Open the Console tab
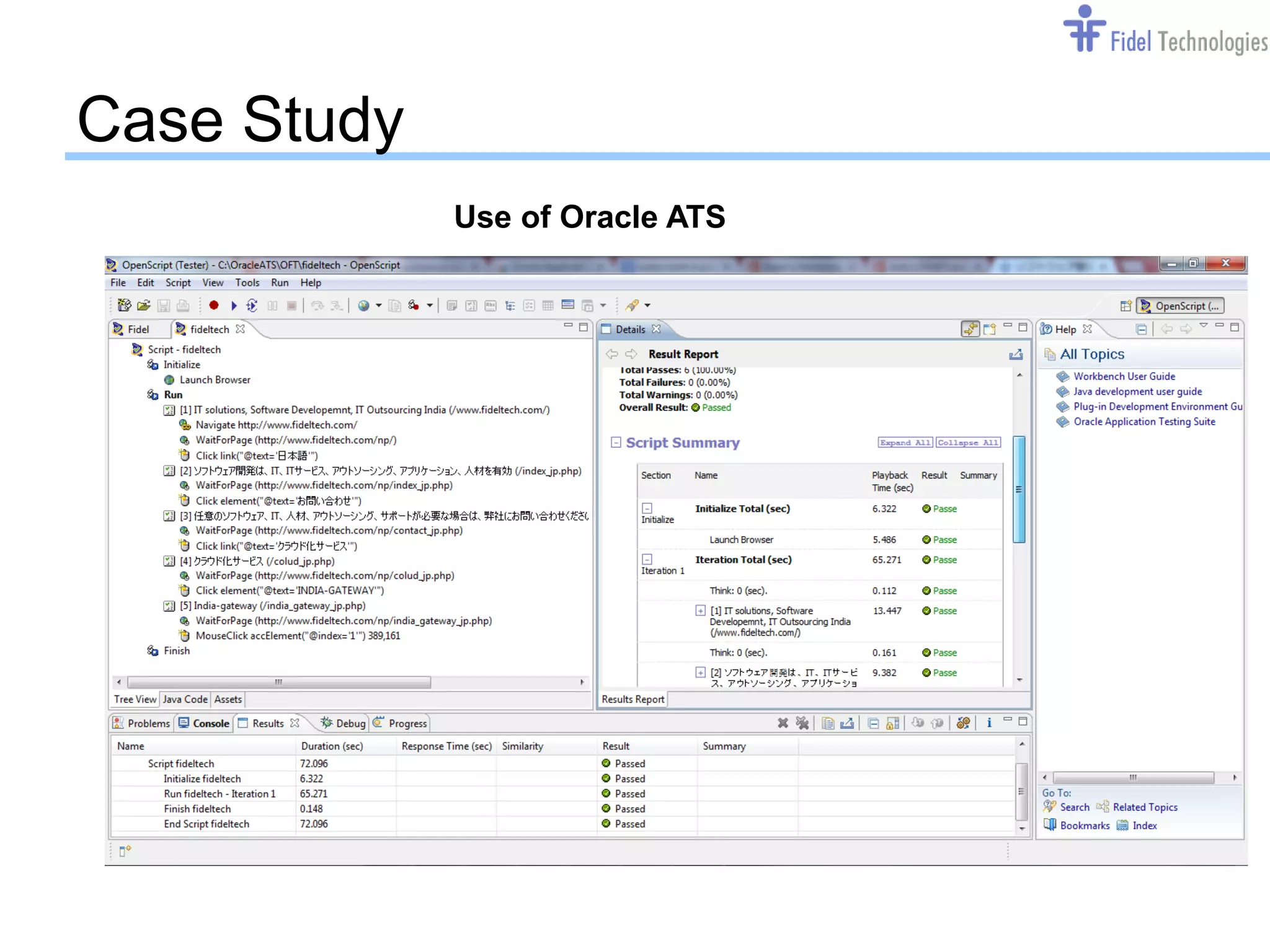The image size is (1270, 952). 205,723
